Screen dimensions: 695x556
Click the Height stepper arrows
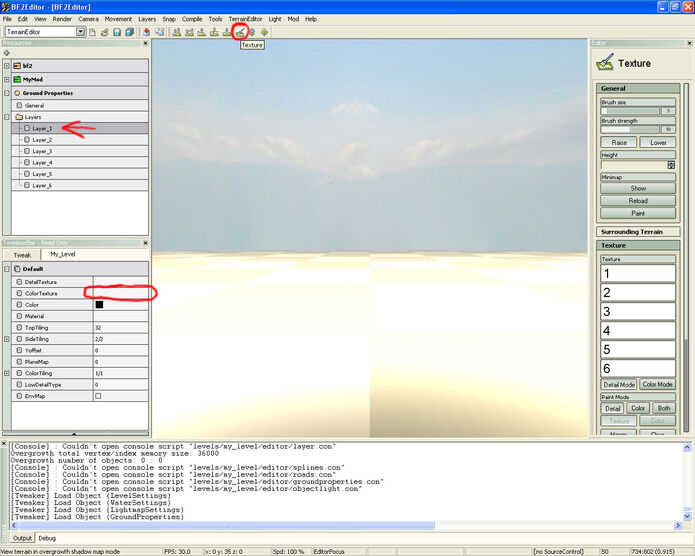[x=671, y=165]
